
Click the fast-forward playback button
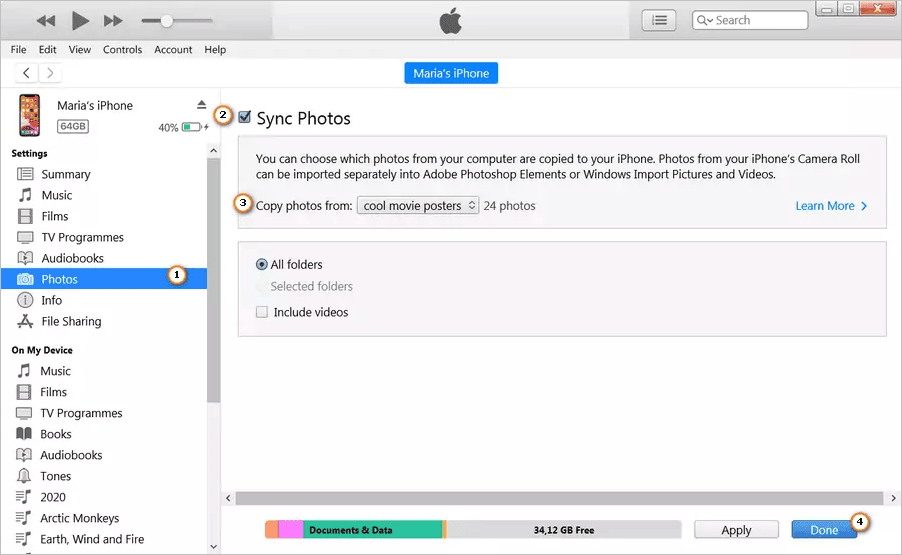[113, 21]
